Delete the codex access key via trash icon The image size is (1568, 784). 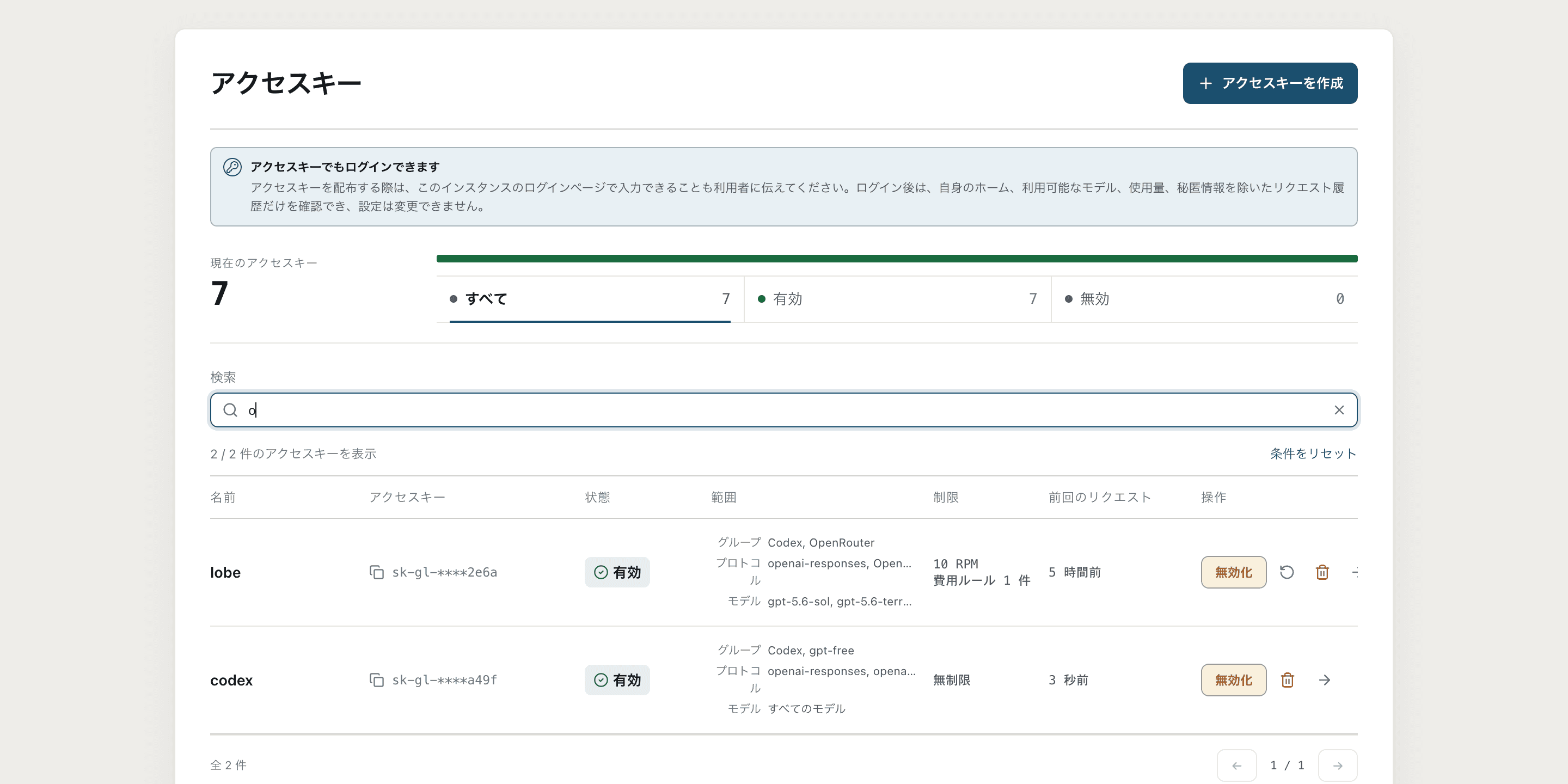[1288, 680]
